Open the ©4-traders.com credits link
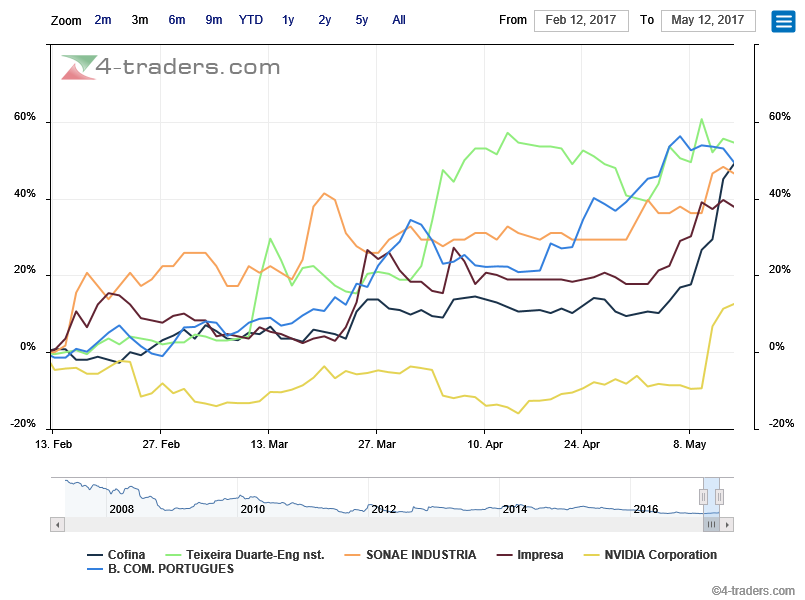The width and height of the screenshot is (805, 600). click(x=753, y=591)
